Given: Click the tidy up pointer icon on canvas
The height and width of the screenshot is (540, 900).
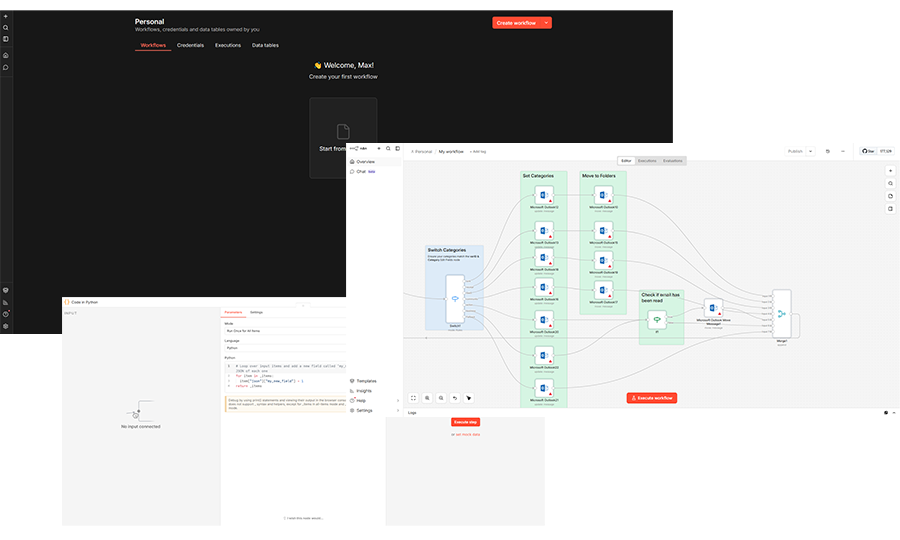Looking at the screenshot, I should (468, 397).
